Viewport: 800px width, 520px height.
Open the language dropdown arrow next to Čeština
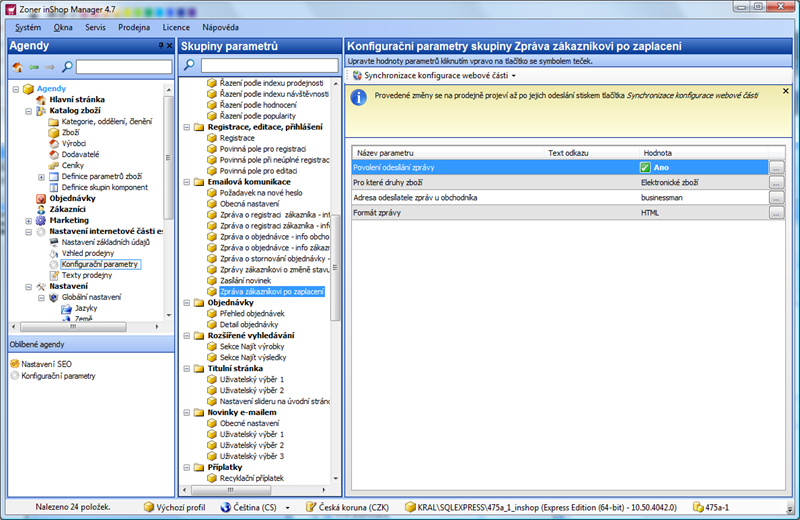(x=288, y=508)
